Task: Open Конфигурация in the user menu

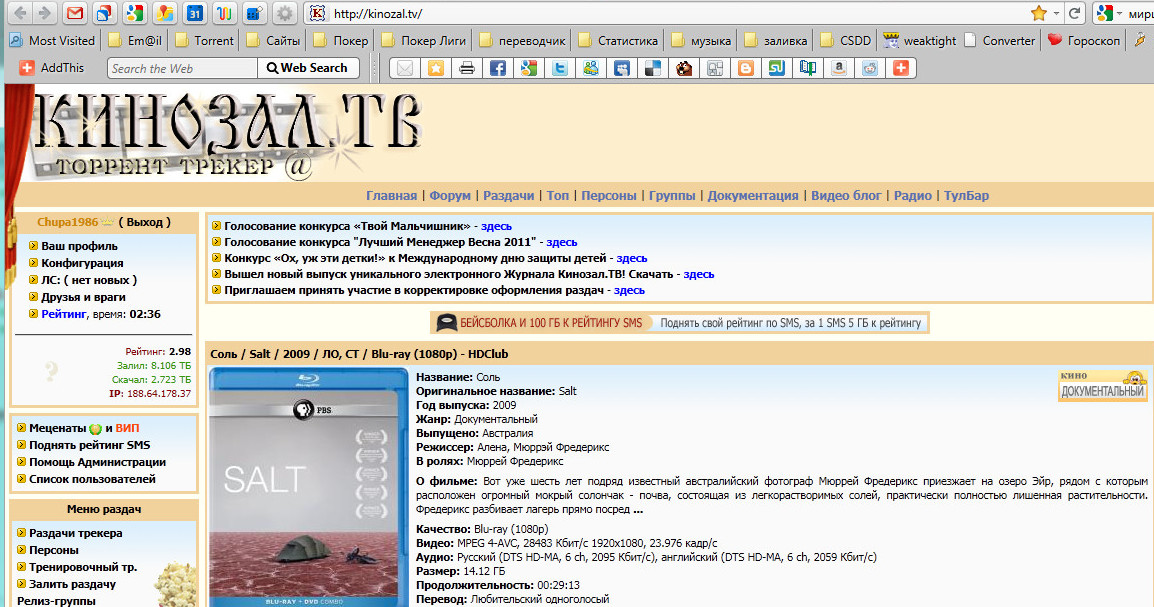Action: click(x=82, y=263)
